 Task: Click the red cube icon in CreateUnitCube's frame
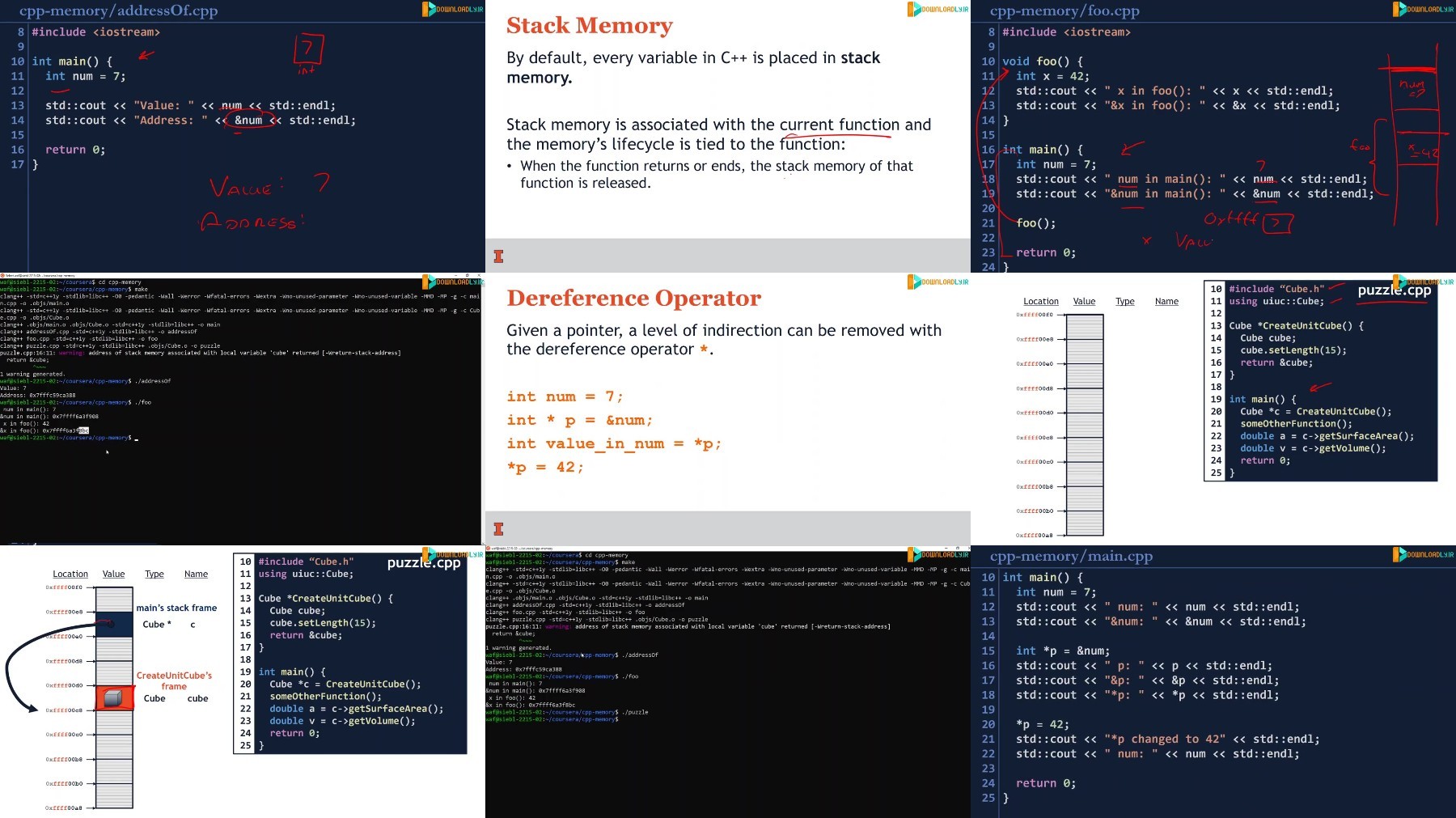pos(113,698)
